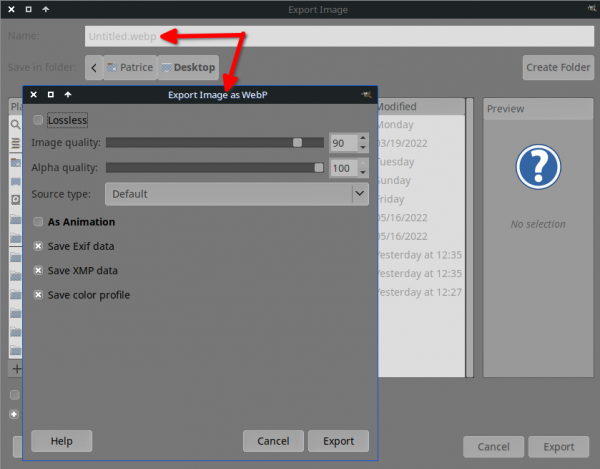Click the Source type dropdown arrow
This screenshot has width=600, height=469.
(x=360, y=194)
